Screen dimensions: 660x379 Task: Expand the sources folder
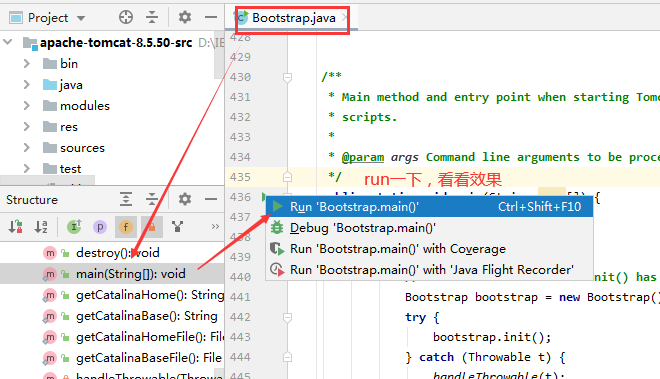click(x=27, y=147)
